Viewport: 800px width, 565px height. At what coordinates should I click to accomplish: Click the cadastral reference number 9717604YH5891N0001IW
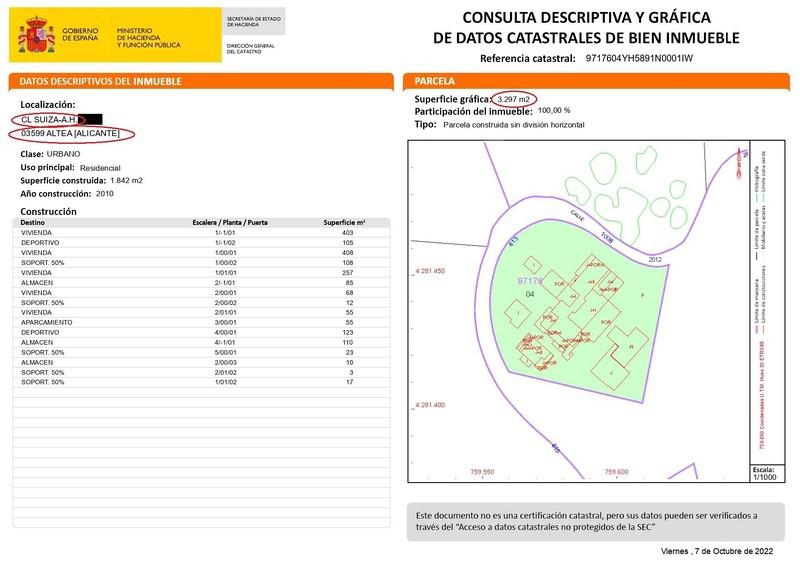[x=639, y=58]
